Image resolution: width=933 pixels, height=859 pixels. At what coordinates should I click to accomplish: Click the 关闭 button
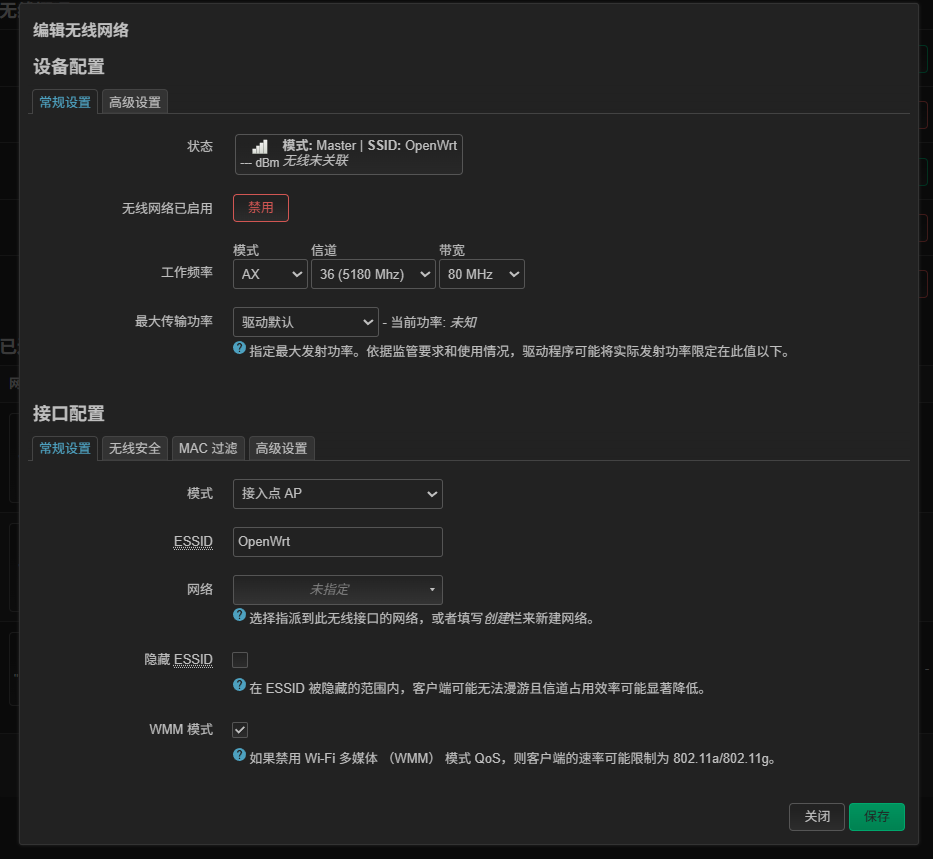click(816, 816)
